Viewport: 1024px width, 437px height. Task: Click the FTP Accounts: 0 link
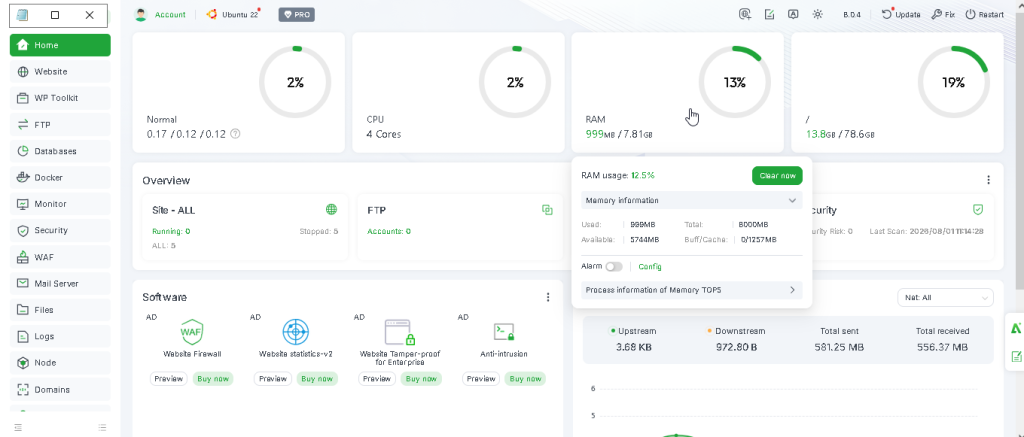tap(389, 231)
